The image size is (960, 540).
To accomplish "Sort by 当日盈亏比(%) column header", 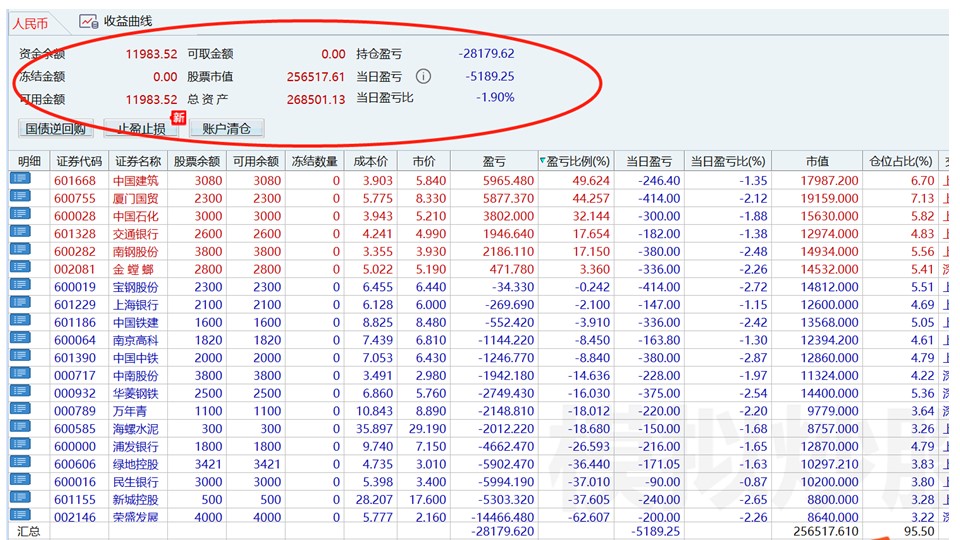I will point(728,162).
